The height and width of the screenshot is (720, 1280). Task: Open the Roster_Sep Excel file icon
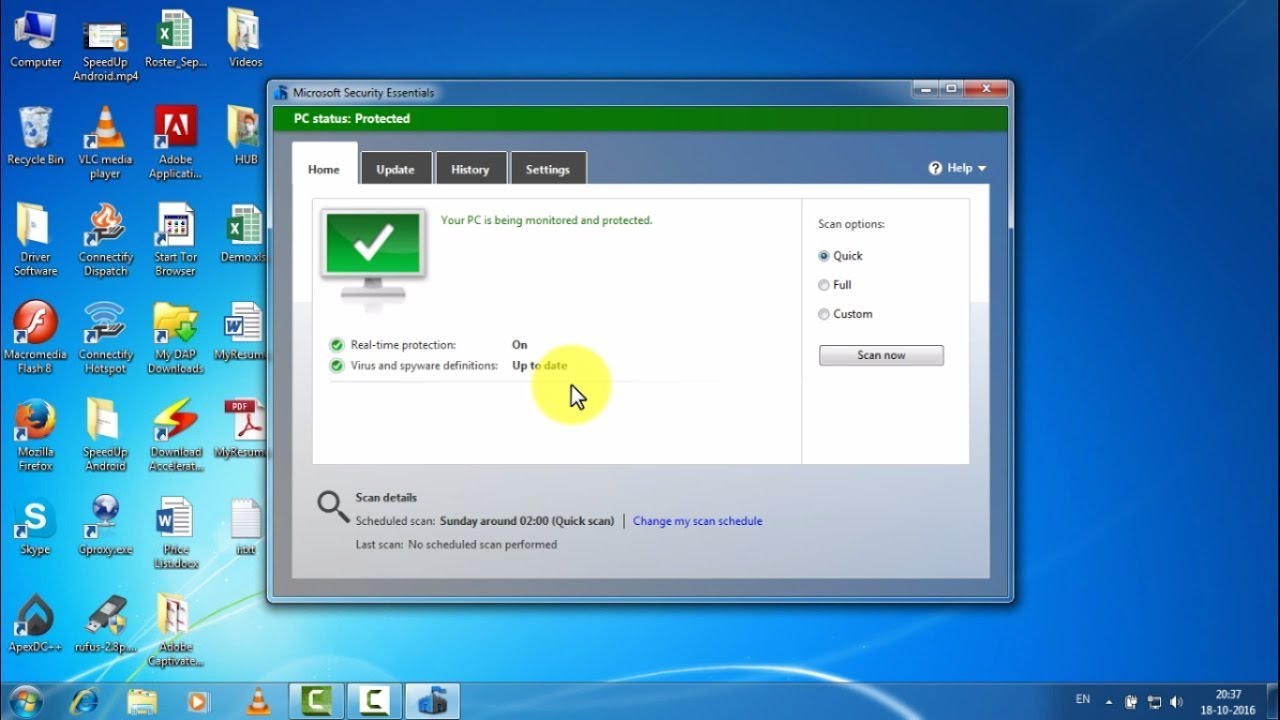coord(175,38)
